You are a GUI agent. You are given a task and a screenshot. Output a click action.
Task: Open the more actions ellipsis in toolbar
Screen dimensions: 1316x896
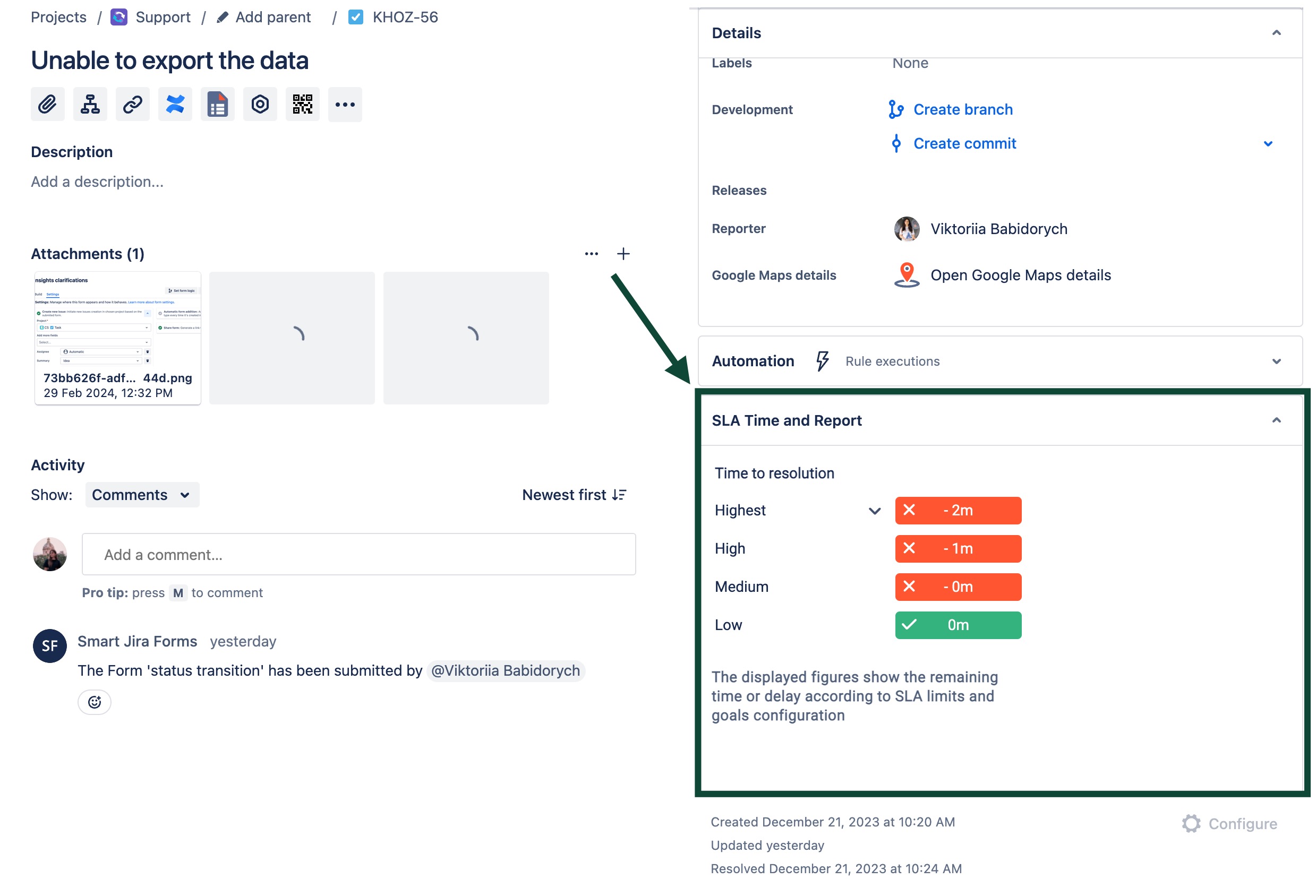(x=345, y=104)
